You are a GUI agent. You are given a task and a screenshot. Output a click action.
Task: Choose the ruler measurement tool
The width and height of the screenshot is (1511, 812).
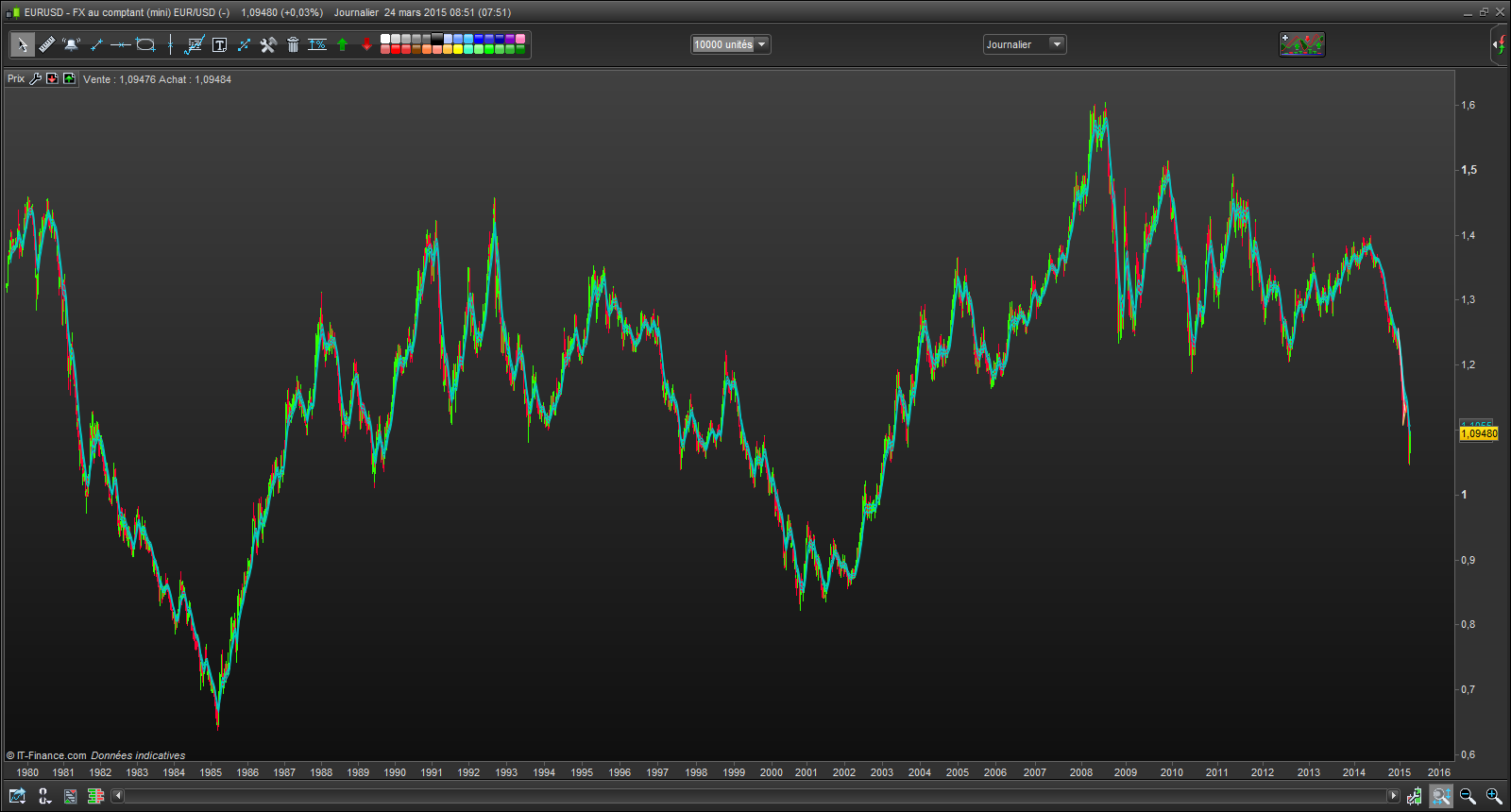[x=46, y=44]
